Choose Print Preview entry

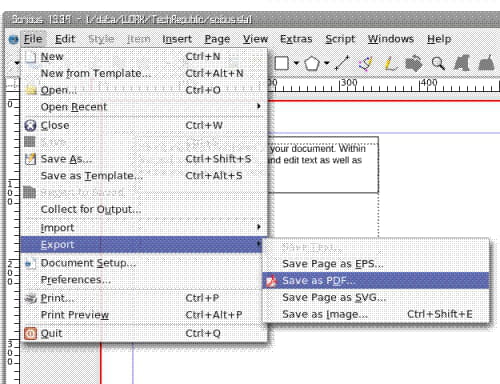[144, 315]
